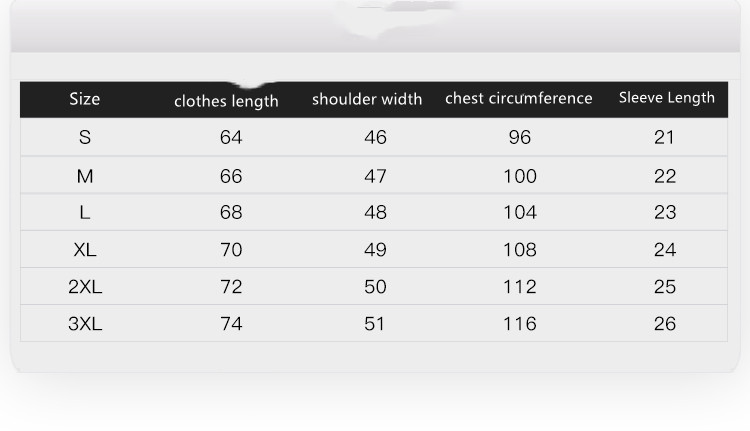
Task: Select the S size row label
Action: coord(85,138)
